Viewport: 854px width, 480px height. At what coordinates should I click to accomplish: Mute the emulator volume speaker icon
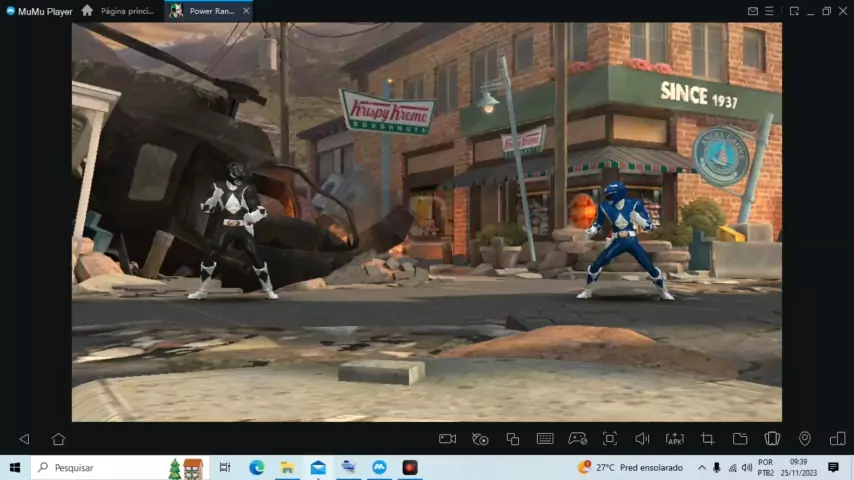[642, 439]
